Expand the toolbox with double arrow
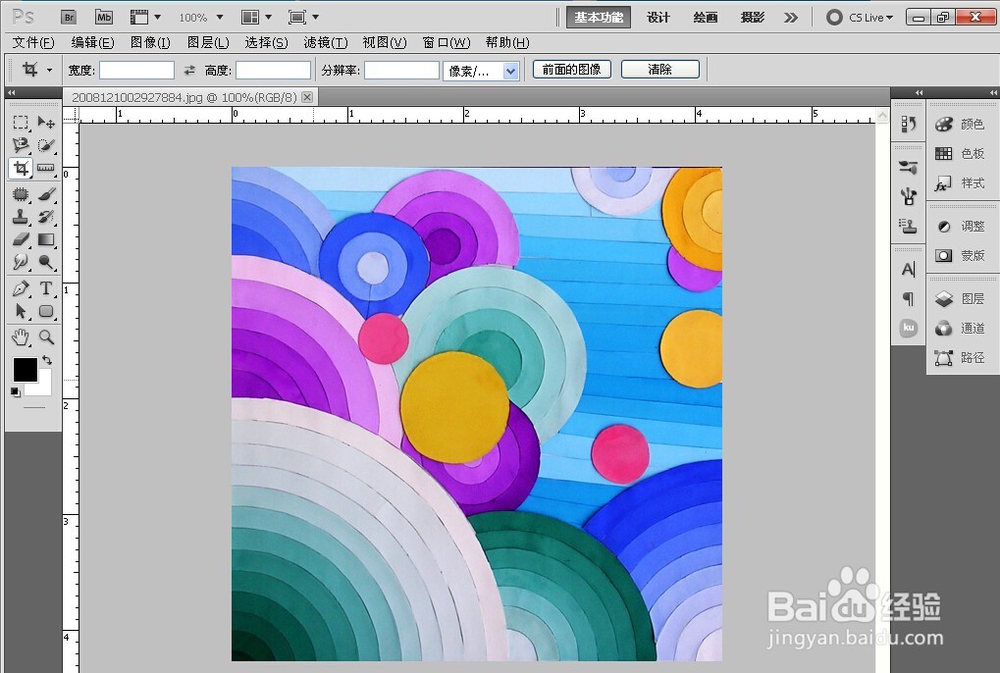1000x673 pixels. click(x=11, y=93)
